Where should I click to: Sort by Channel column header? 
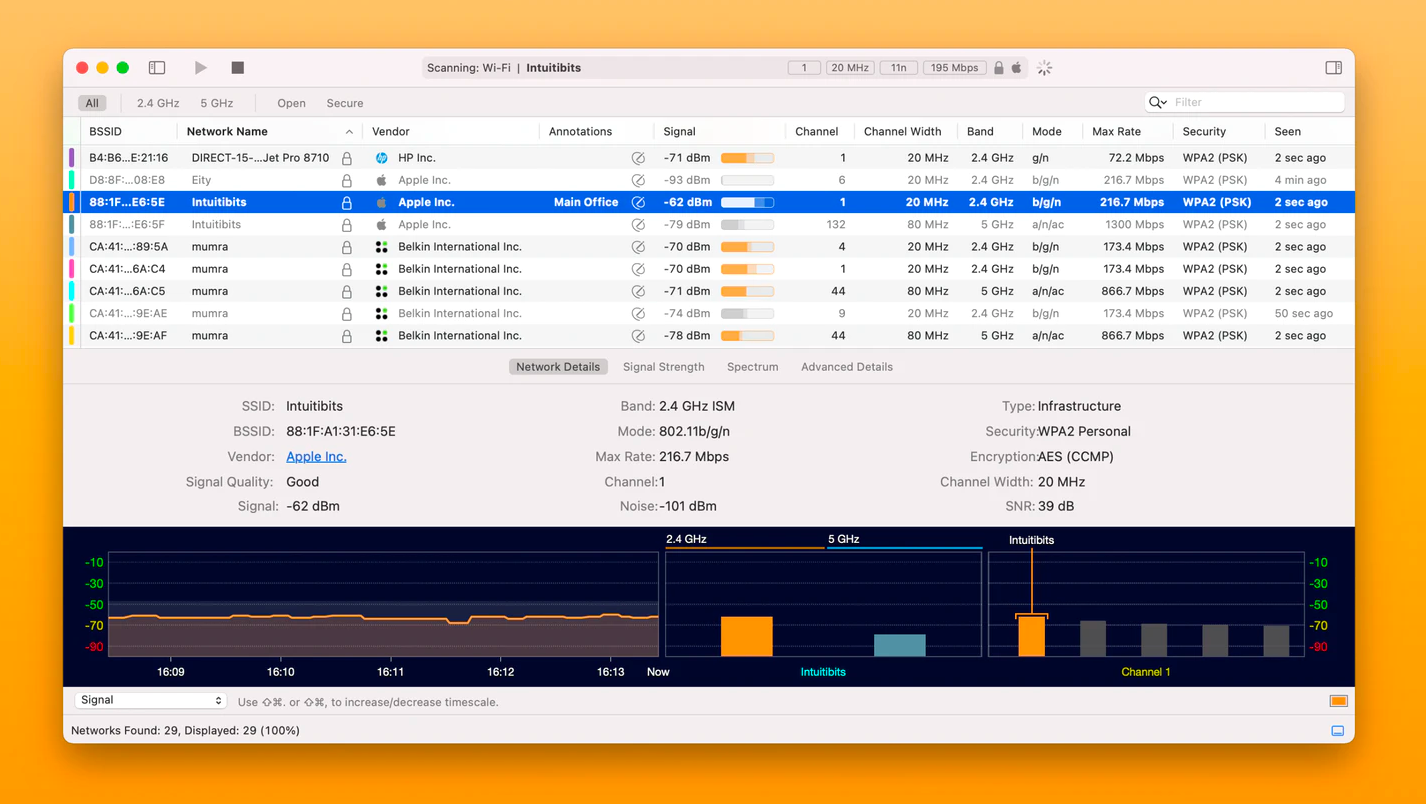point(817,131)
